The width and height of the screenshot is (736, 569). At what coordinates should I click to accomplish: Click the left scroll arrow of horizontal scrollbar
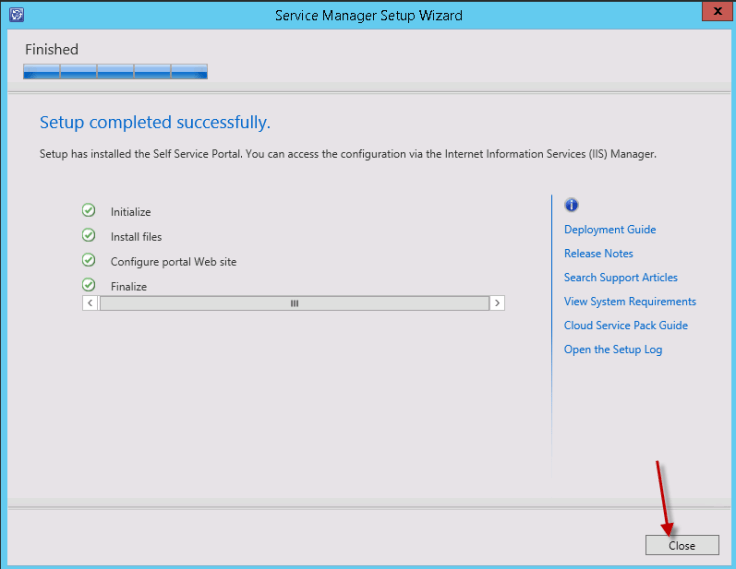click(90, 303)
